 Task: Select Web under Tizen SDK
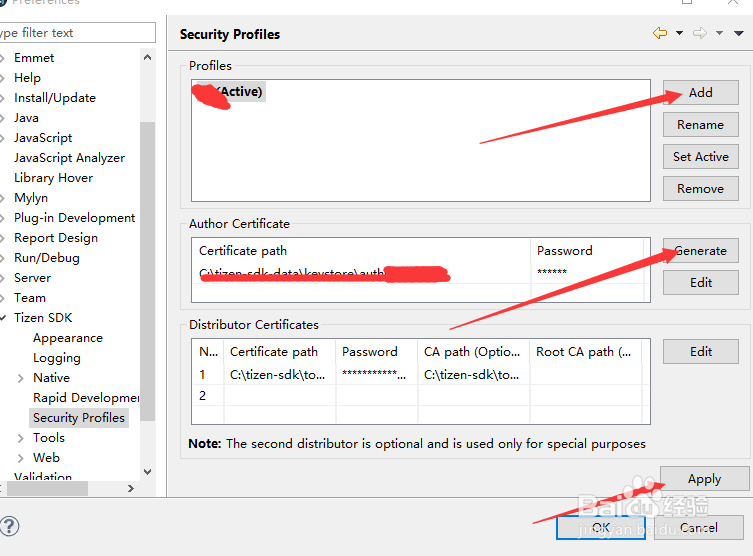click(46, 458)
